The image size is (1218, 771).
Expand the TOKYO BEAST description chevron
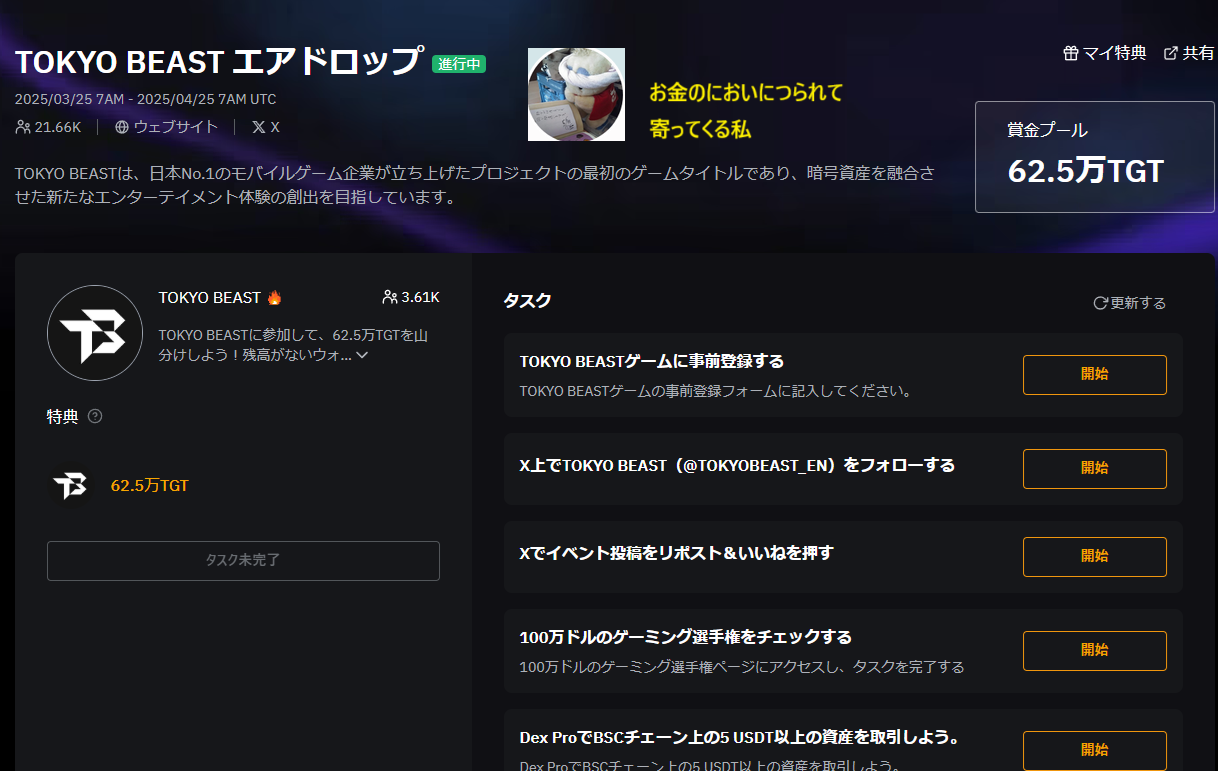pyautogui.click(x=362, y=355)
